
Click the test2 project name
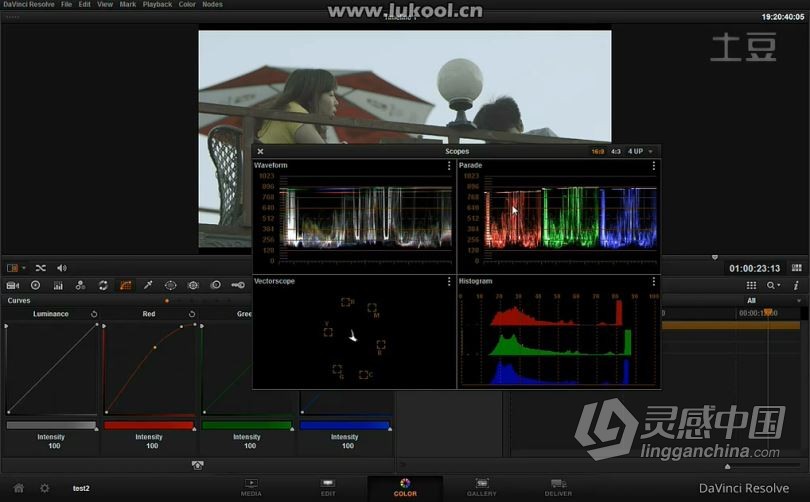coord(81,488)
